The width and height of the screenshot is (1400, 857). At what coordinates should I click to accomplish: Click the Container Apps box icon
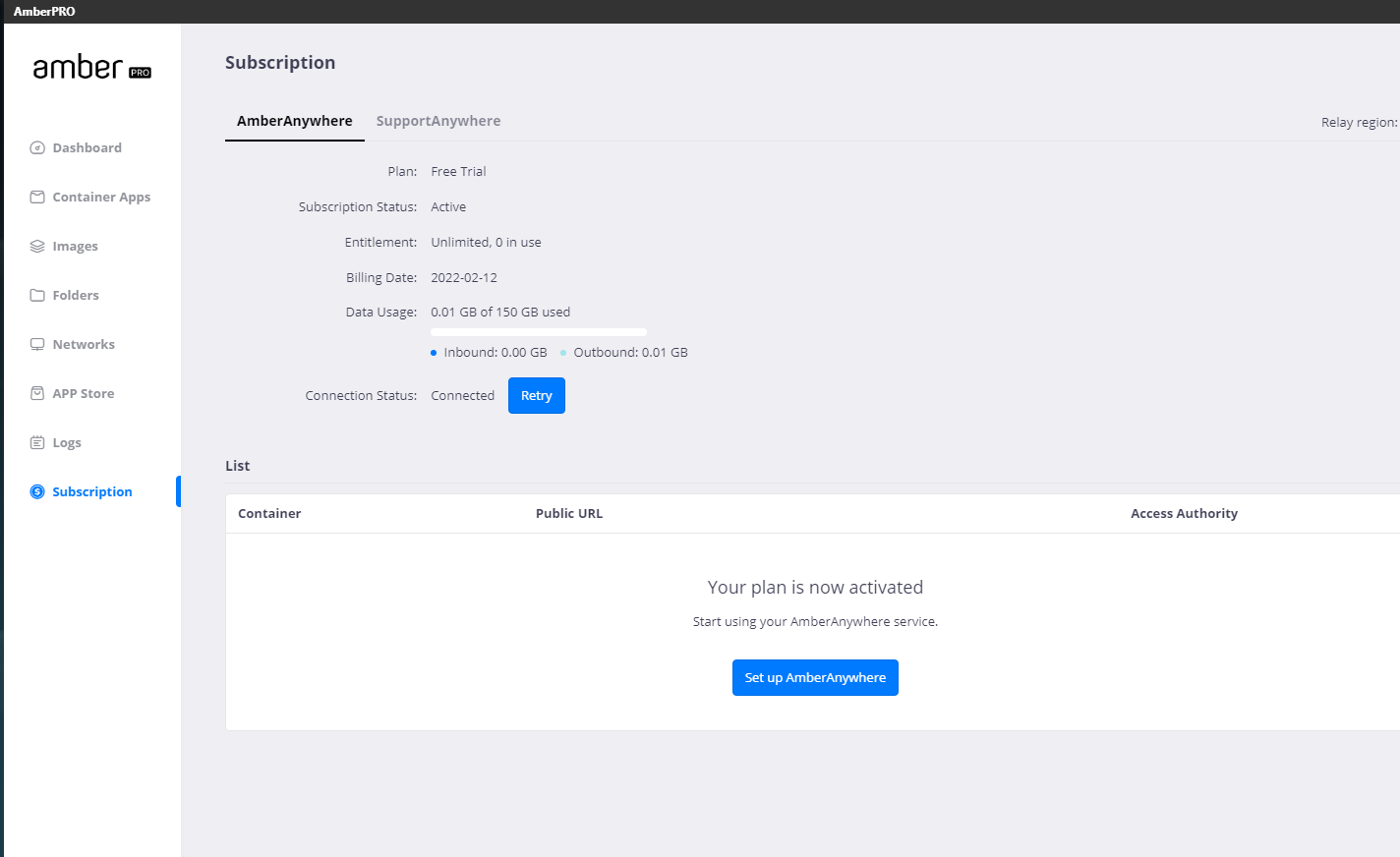pyautogui.click(x=37, y=198)
